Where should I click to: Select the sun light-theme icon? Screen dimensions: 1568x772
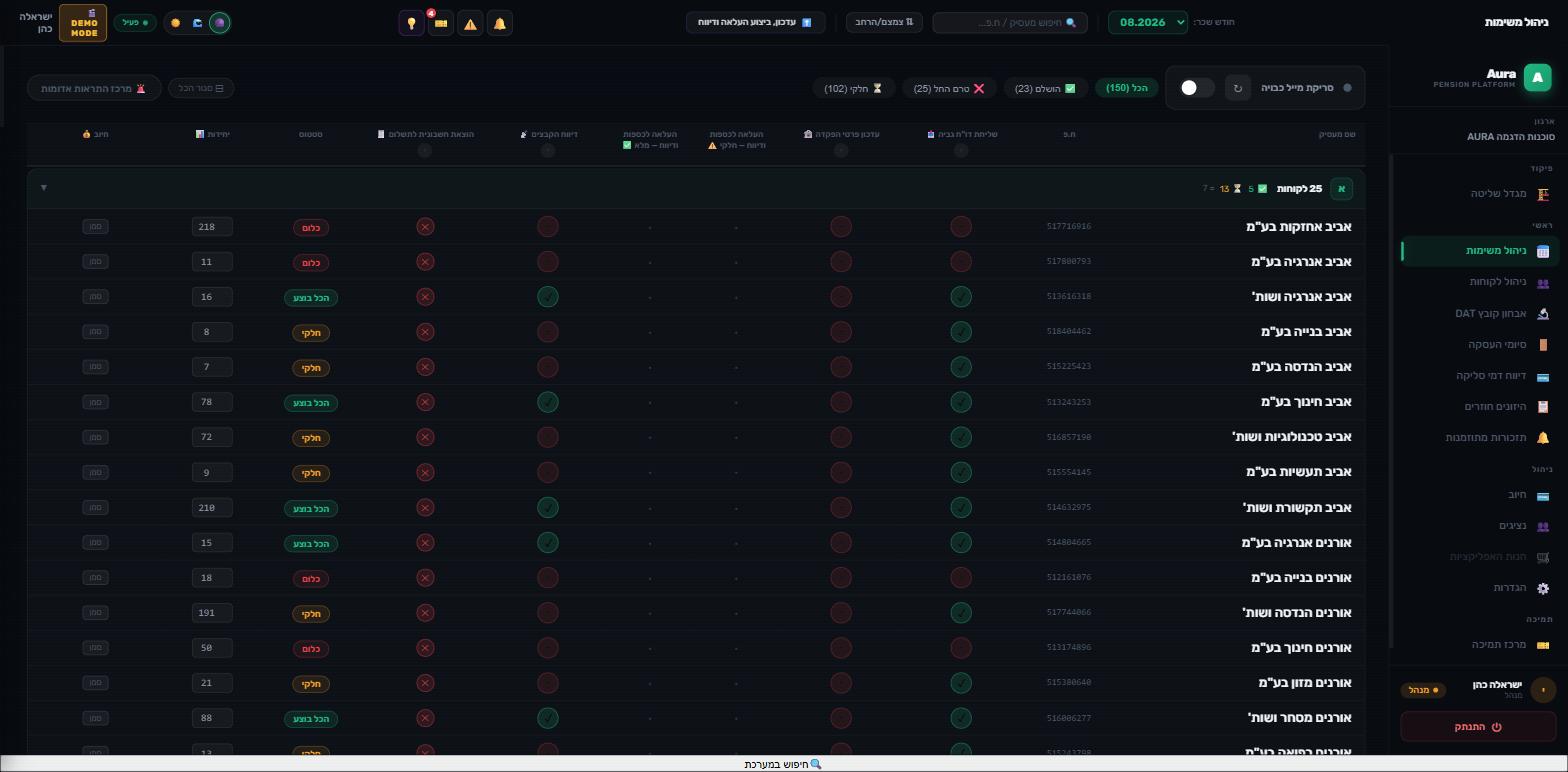176,22
